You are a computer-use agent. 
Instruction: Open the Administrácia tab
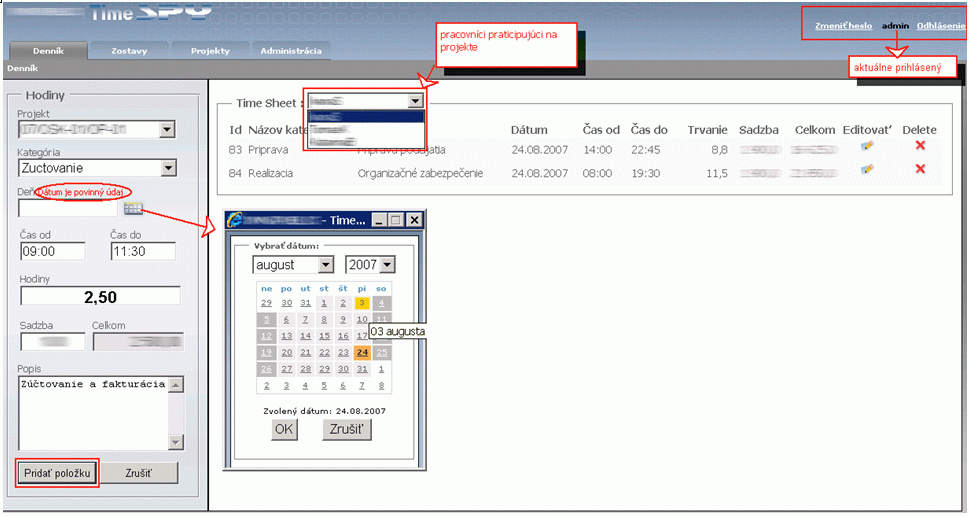click(x=291, y=51)
